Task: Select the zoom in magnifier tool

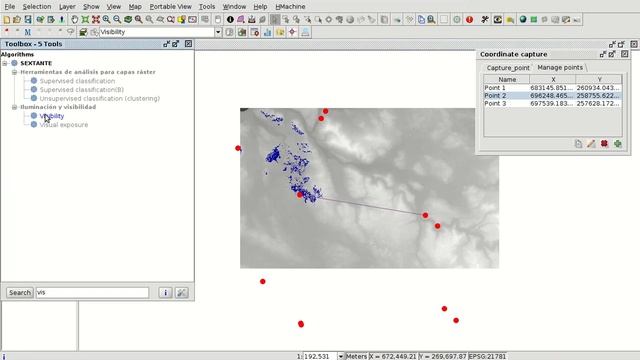Action: click(x=106, y=19)
